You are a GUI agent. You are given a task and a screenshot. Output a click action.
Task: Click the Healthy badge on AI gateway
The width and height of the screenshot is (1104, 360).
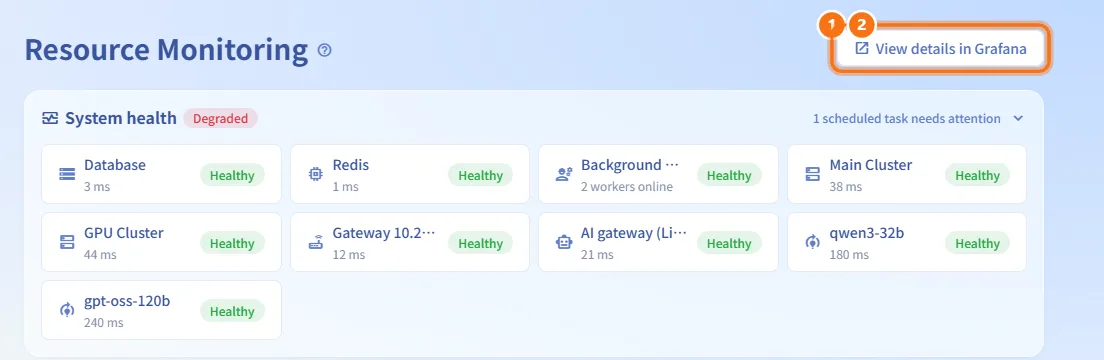pyautogui.click(x=729, y=243)
